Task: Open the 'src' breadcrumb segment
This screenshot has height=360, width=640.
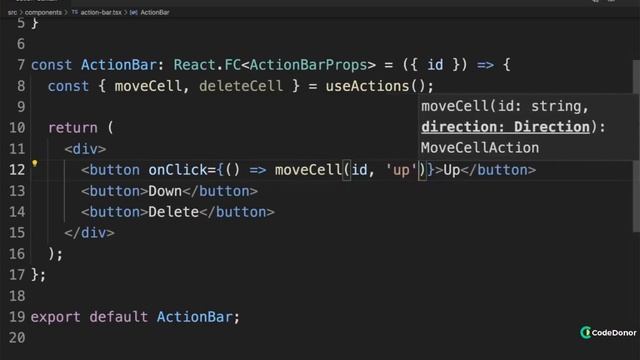Action: click(12, 12)
